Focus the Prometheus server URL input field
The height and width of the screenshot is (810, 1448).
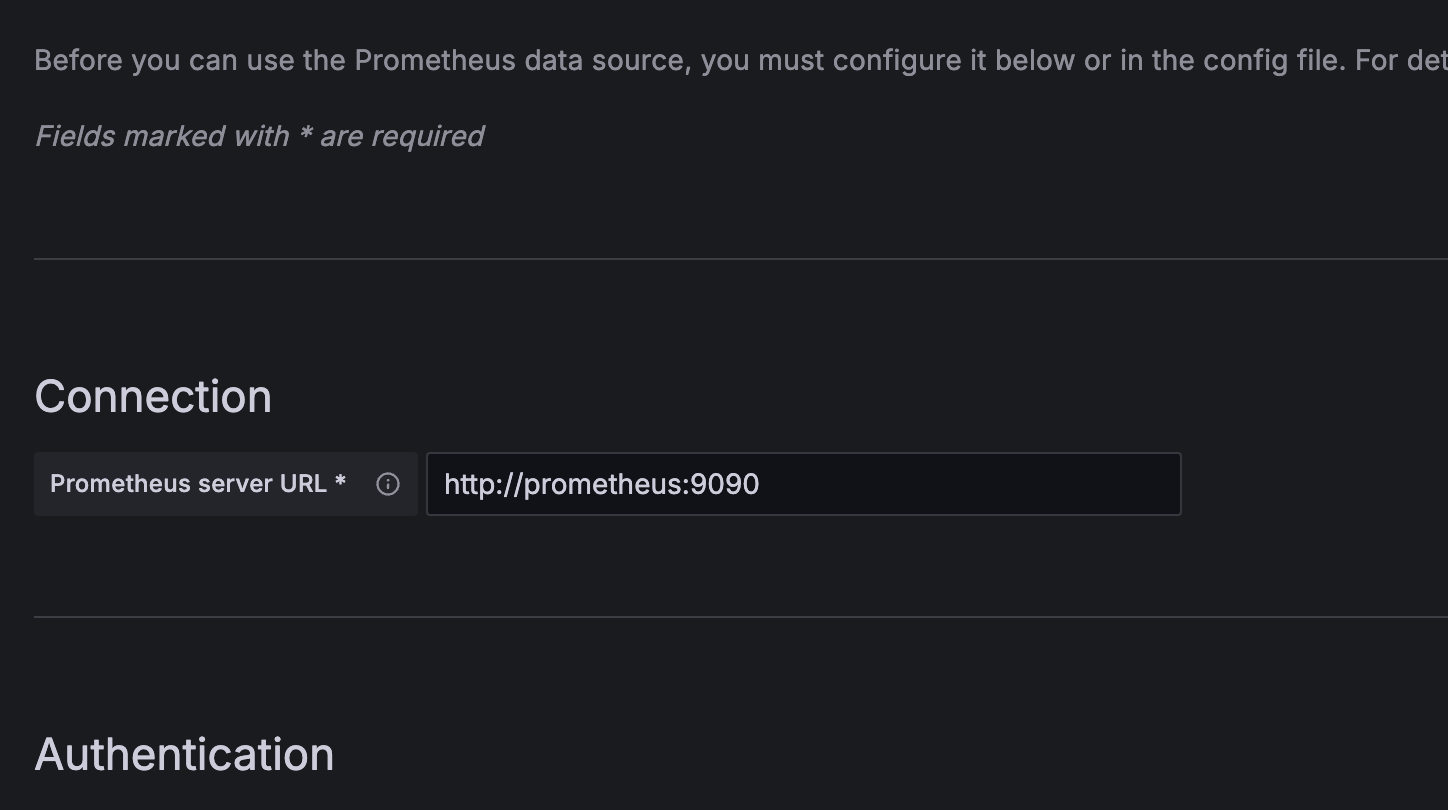[803, 484]
